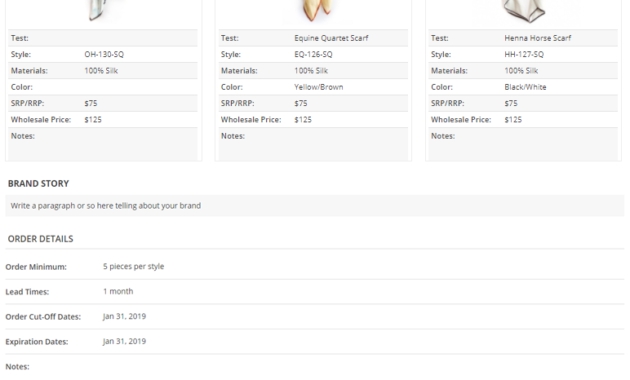Click style code OH-130-SQ
Viewport: 630px width, 380px height.
(104, 54)
